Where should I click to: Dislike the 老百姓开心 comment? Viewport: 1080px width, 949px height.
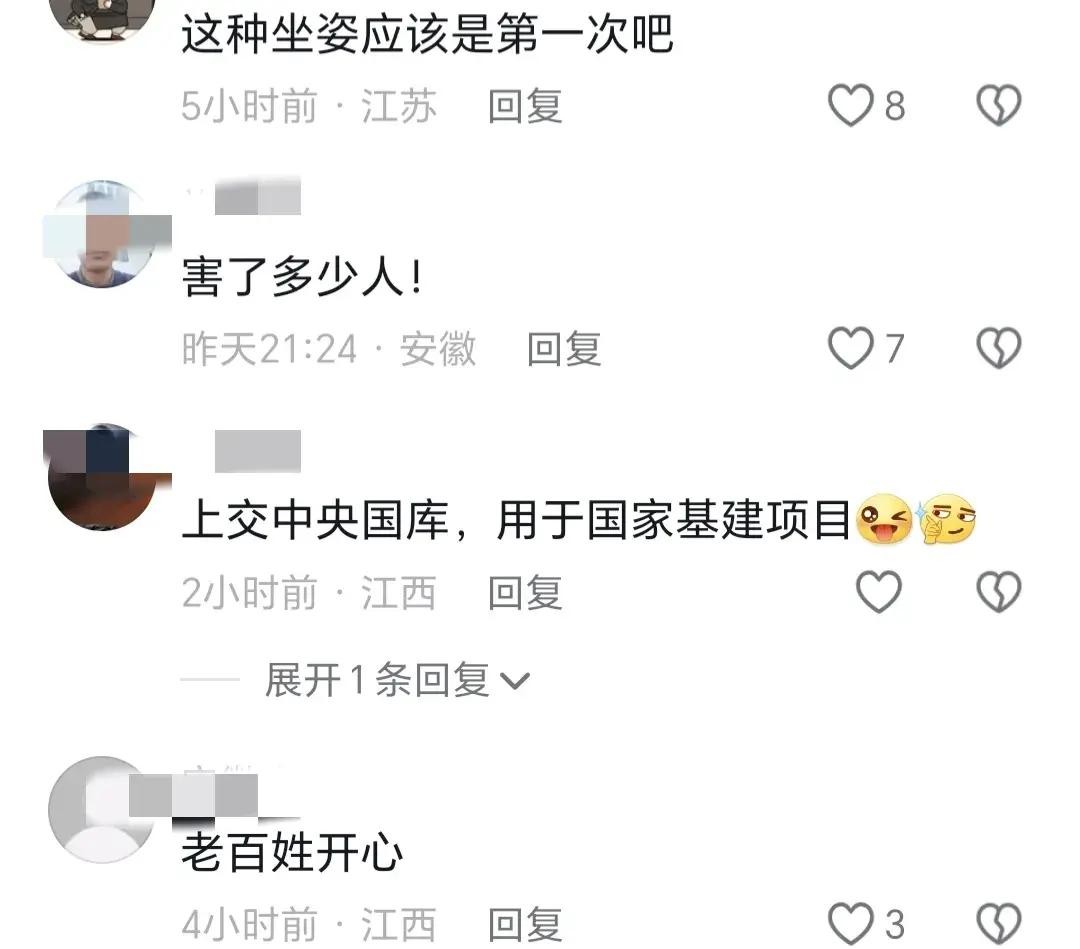999,924
